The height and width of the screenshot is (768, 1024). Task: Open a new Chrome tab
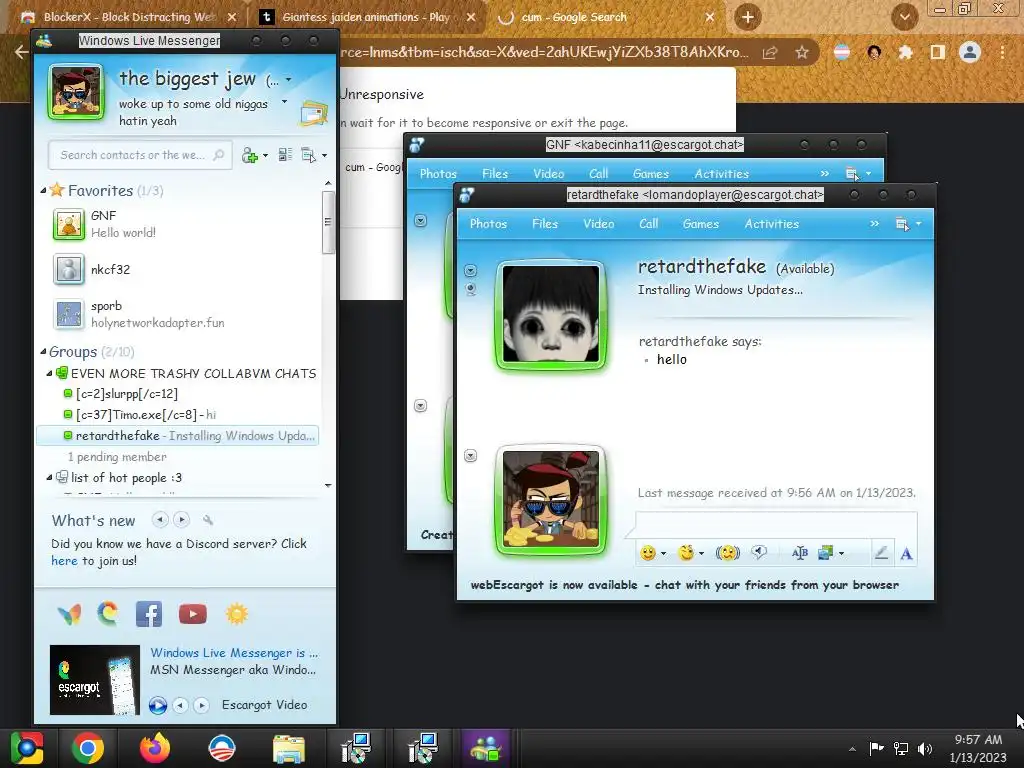click(x=748, y=18)
